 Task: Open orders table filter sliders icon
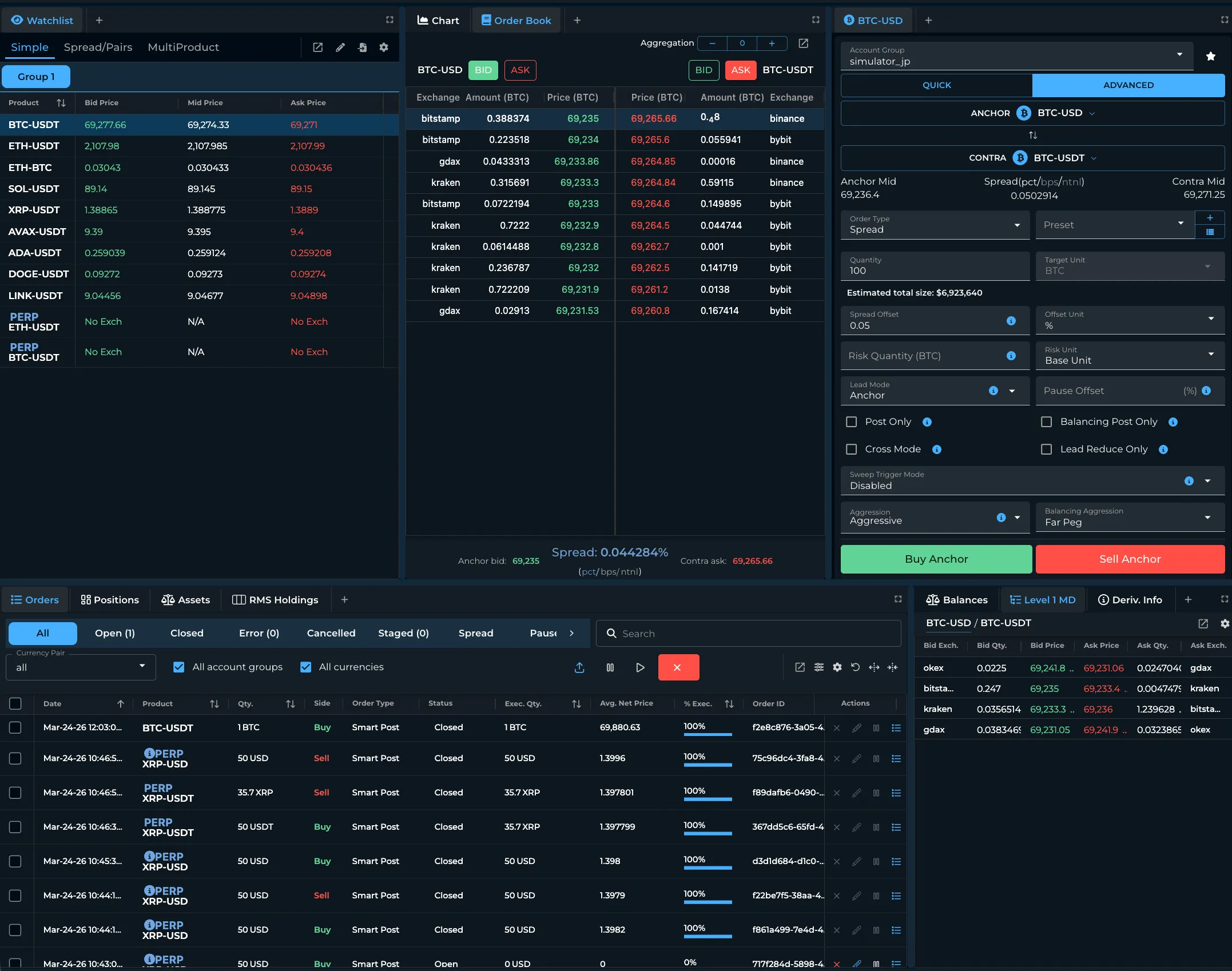click(819, 667)
